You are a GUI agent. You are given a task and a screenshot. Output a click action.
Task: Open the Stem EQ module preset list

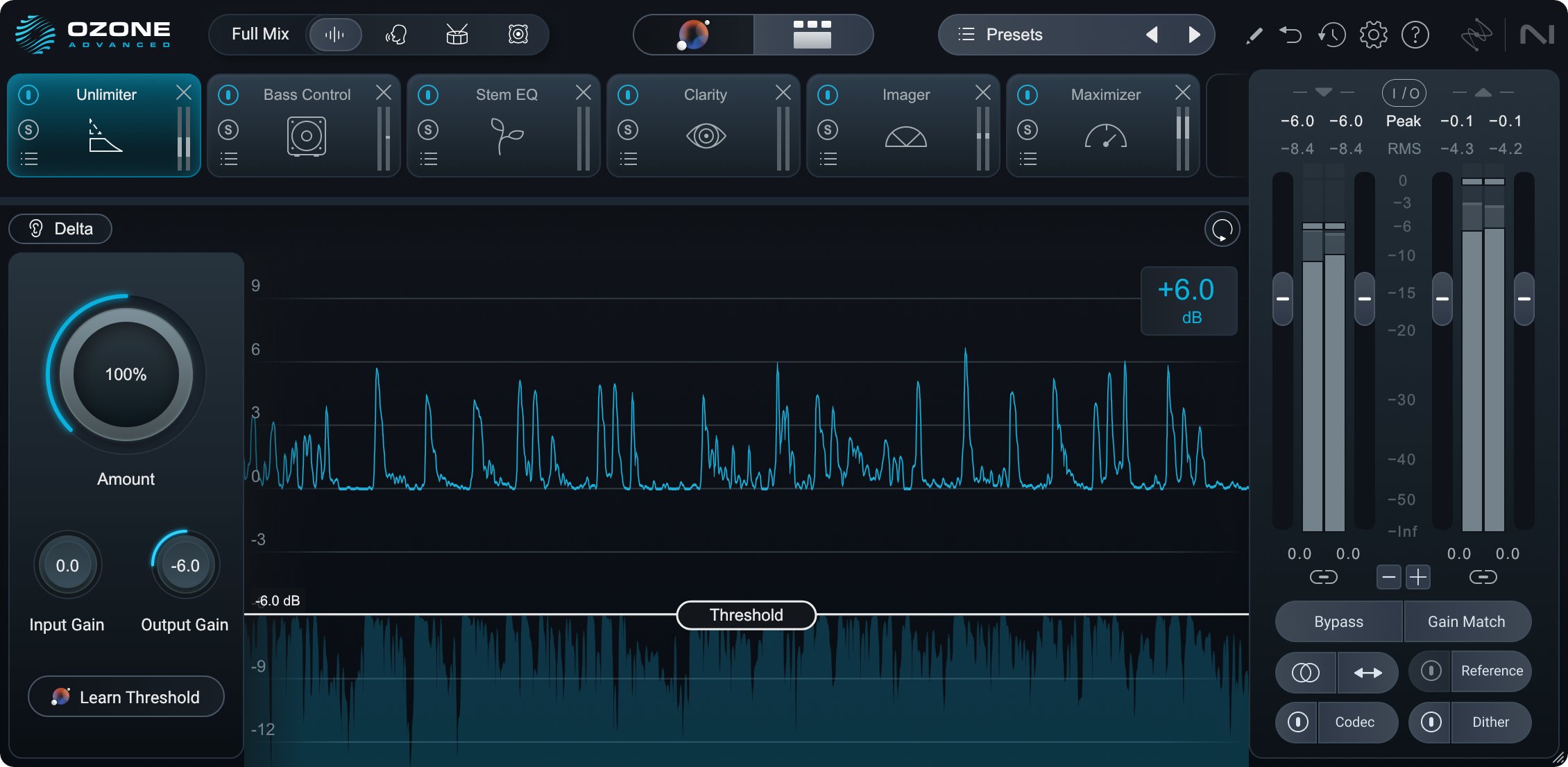429,159
